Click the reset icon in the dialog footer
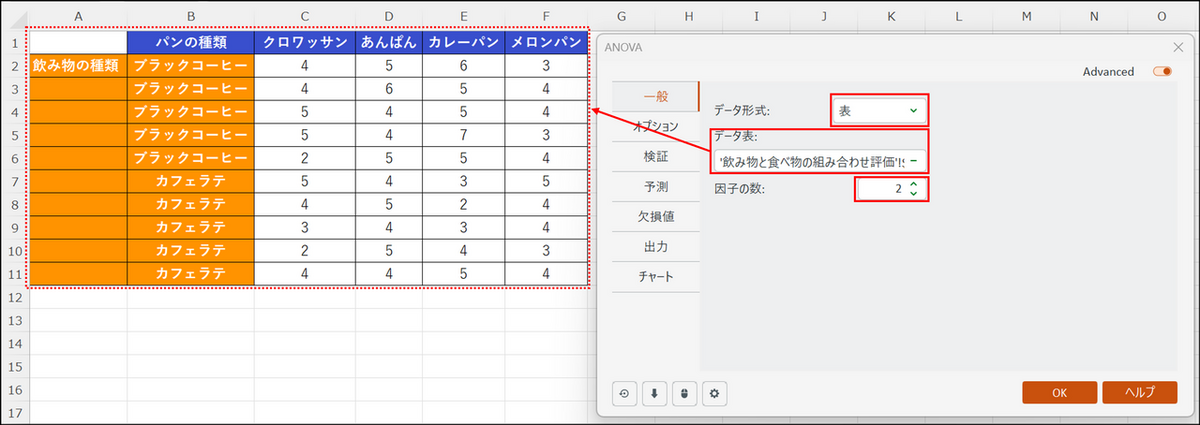1200x425 pixels. [x=625, y=394]
